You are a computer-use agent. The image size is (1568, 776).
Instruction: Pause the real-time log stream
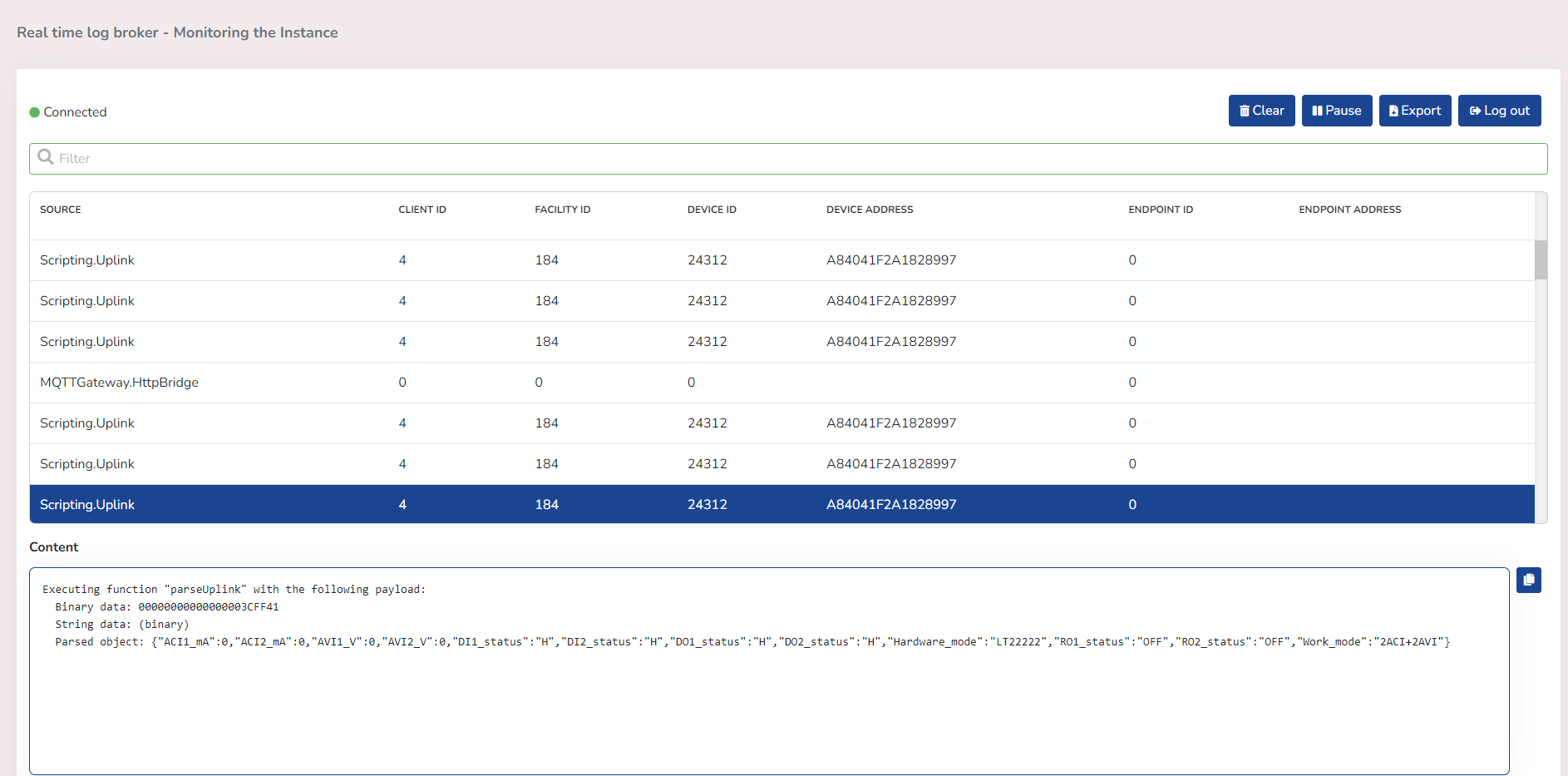[x=1336, y=111]
